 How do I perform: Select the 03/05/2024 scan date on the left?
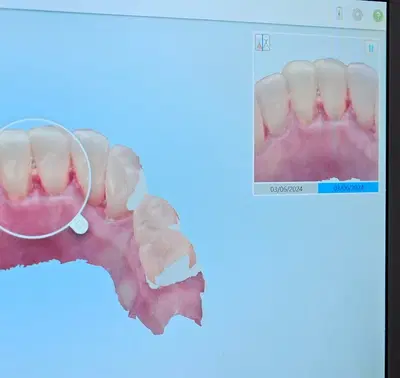(x=286, y=189)
